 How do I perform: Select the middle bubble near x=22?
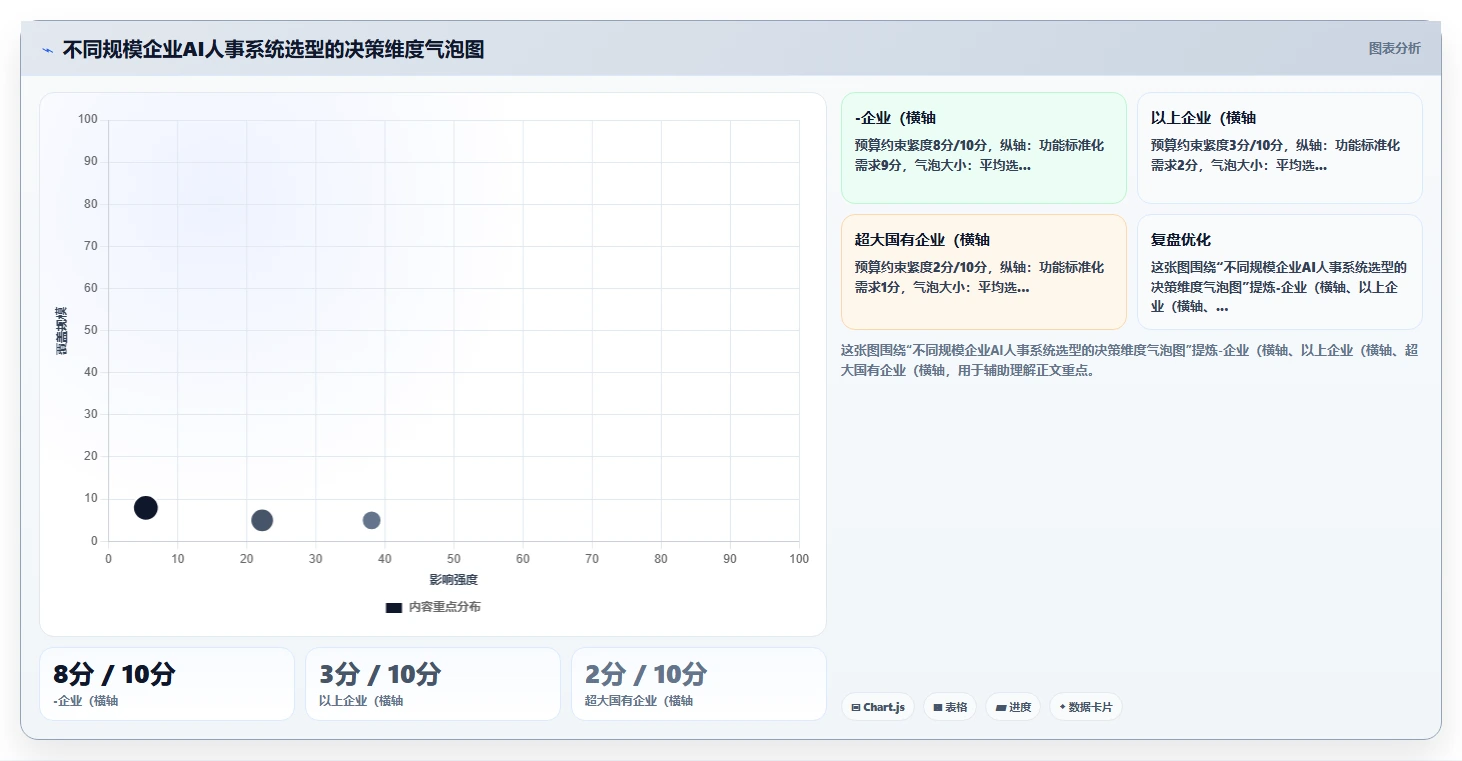(262, 520)
